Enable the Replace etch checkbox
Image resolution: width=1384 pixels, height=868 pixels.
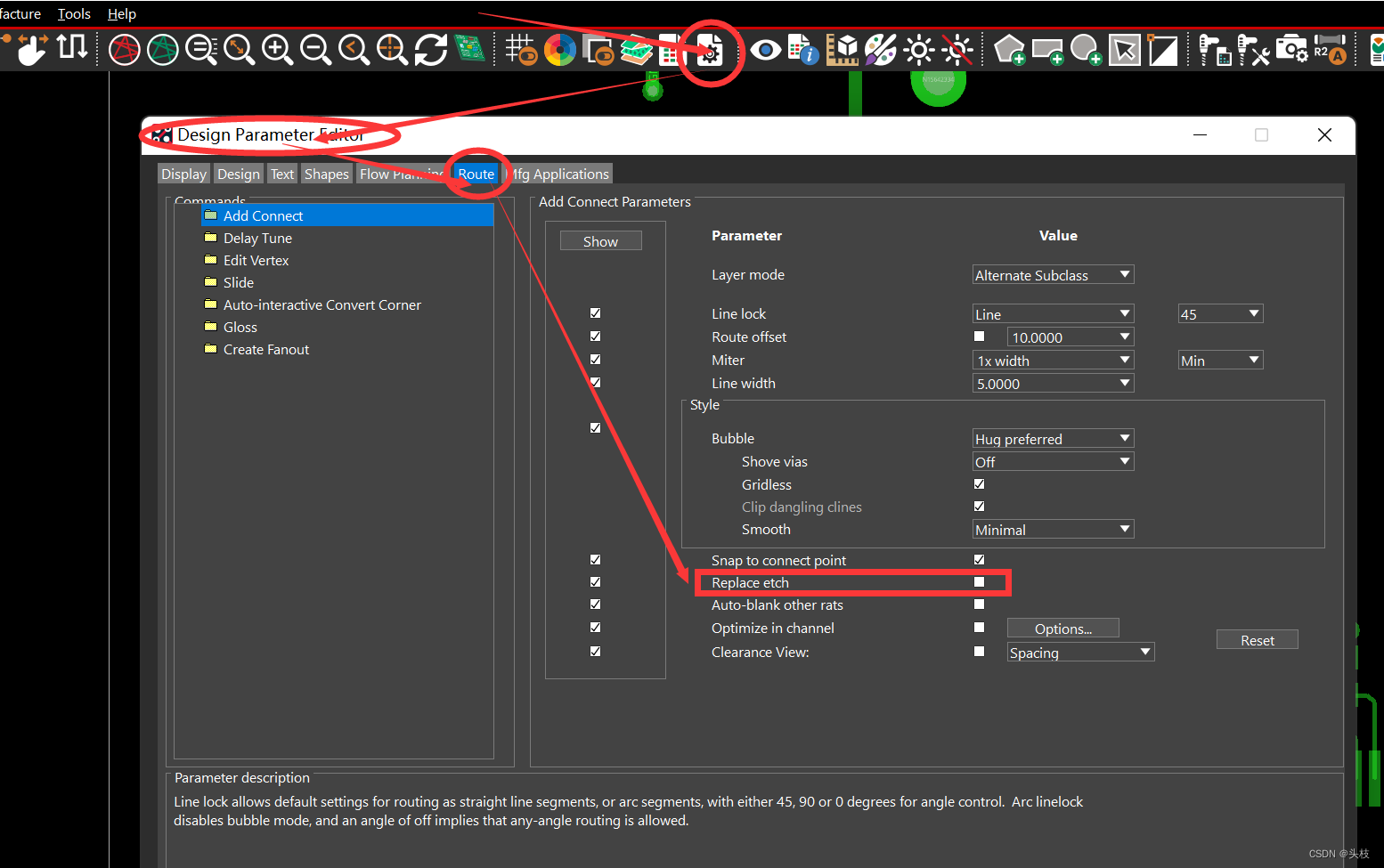(x=979, y=582)
